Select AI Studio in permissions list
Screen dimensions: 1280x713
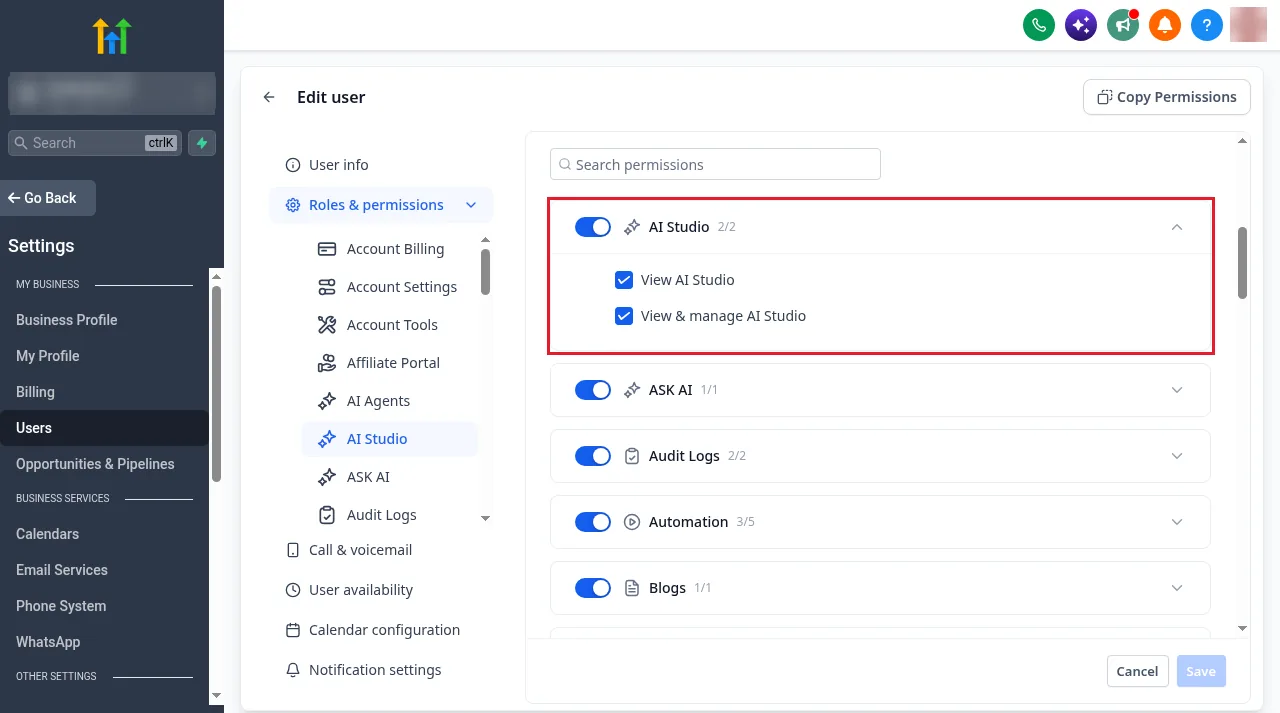coord(389,439)
